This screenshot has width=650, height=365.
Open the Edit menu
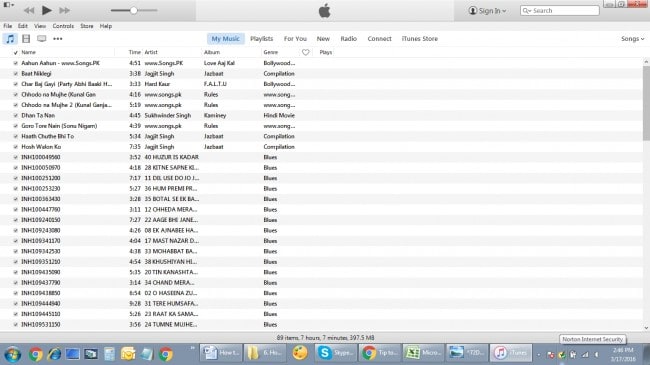(23, 26)
